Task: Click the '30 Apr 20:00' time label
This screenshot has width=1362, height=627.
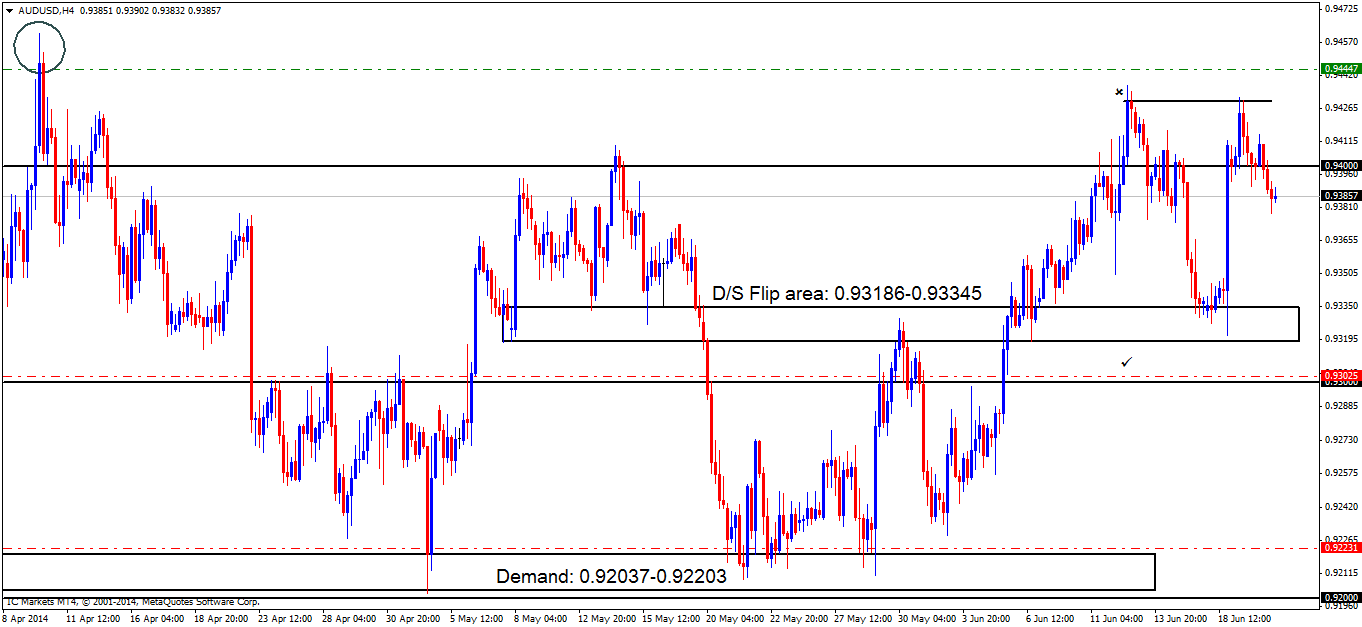Action: click(x=415, y=618)
